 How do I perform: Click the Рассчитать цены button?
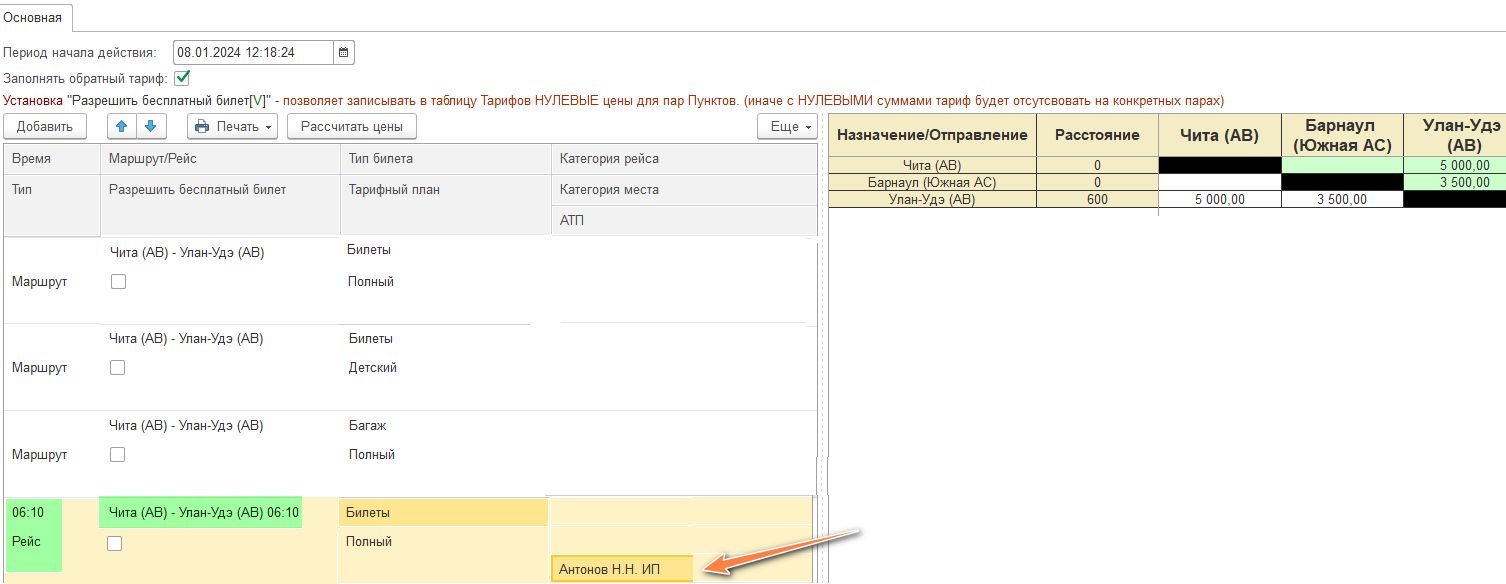(x=351, y=127)
